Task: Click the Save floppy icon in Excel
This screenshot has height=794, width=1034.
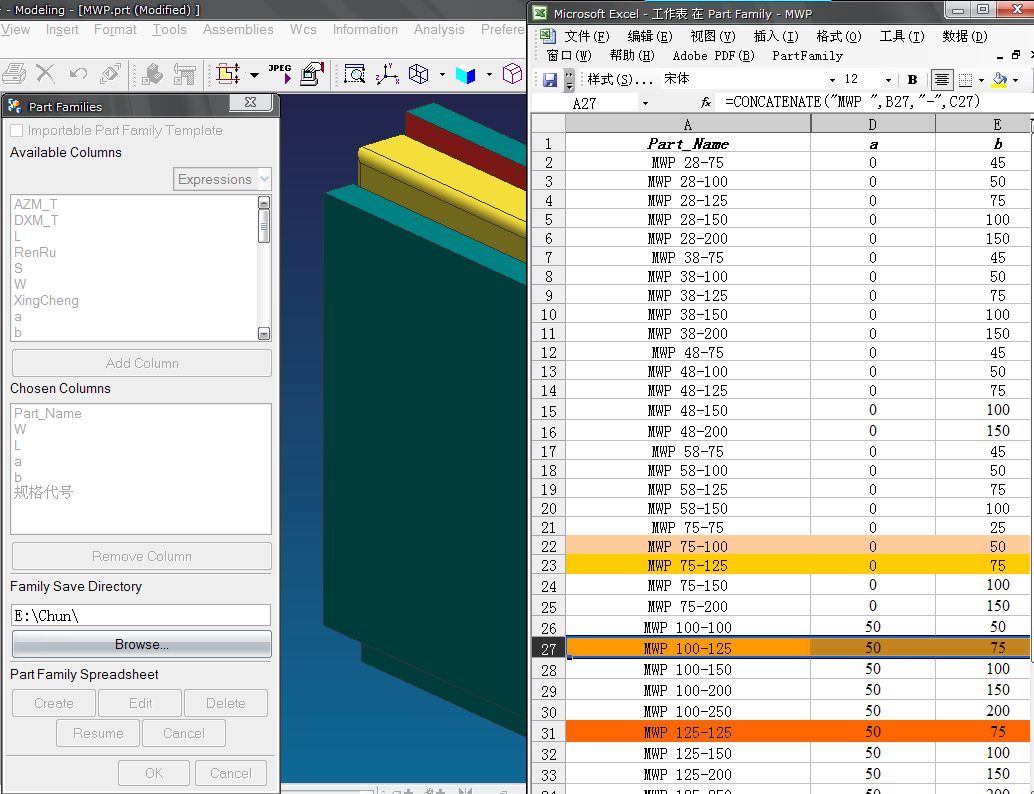Action: [549, 80]
